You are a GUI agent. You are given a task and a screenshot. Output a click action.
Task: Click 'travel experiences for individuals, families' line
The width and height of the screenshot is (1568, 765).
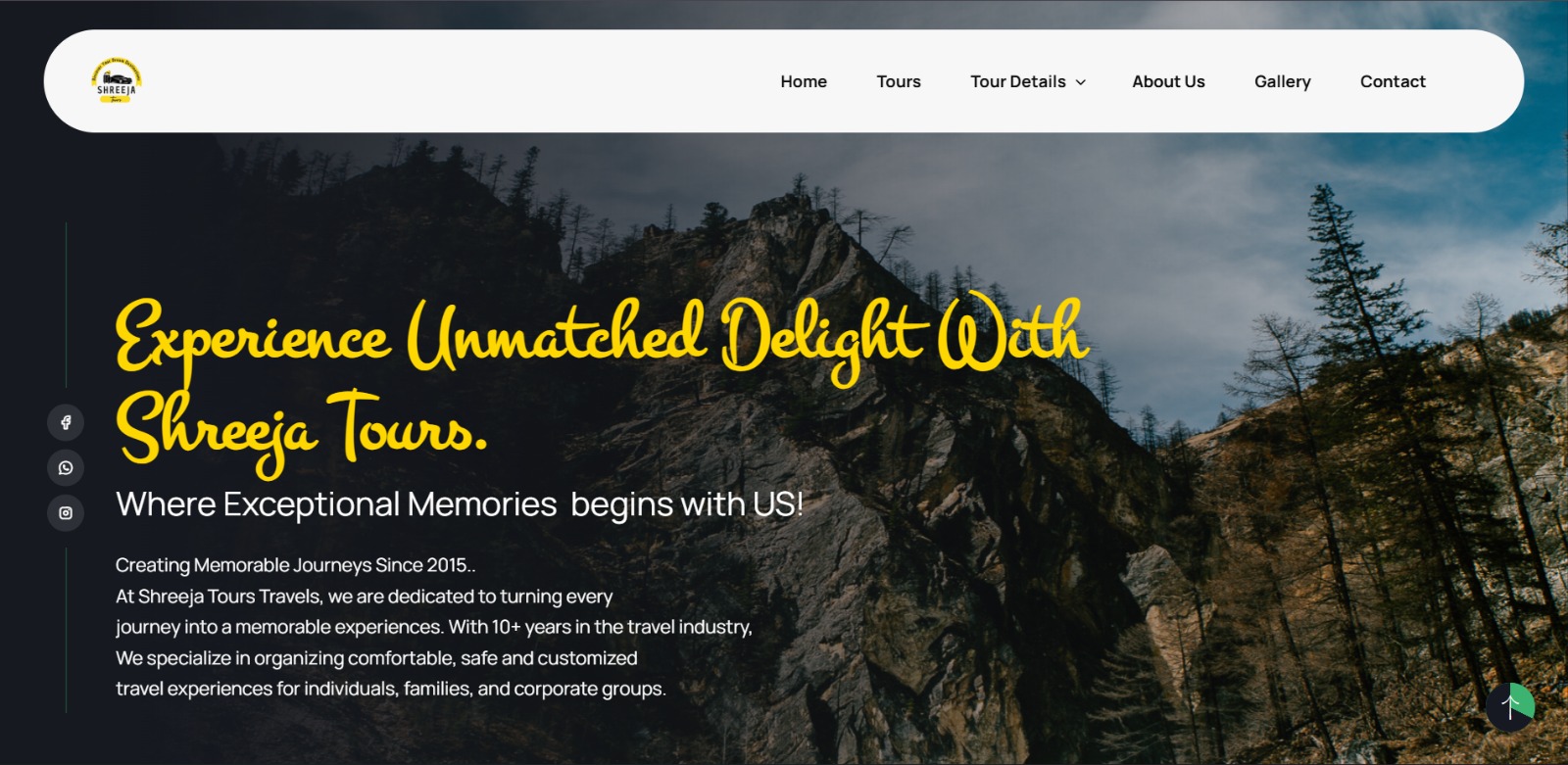(391, 689)
